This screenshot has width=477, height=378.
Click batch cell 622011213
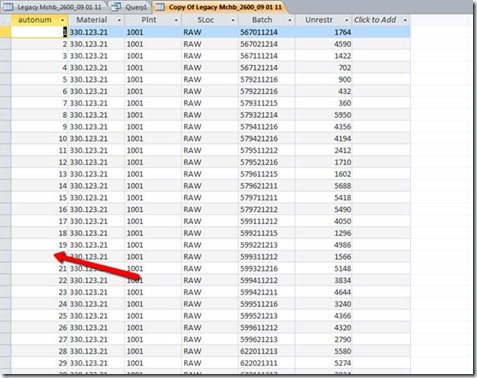(x=267, y=352)
